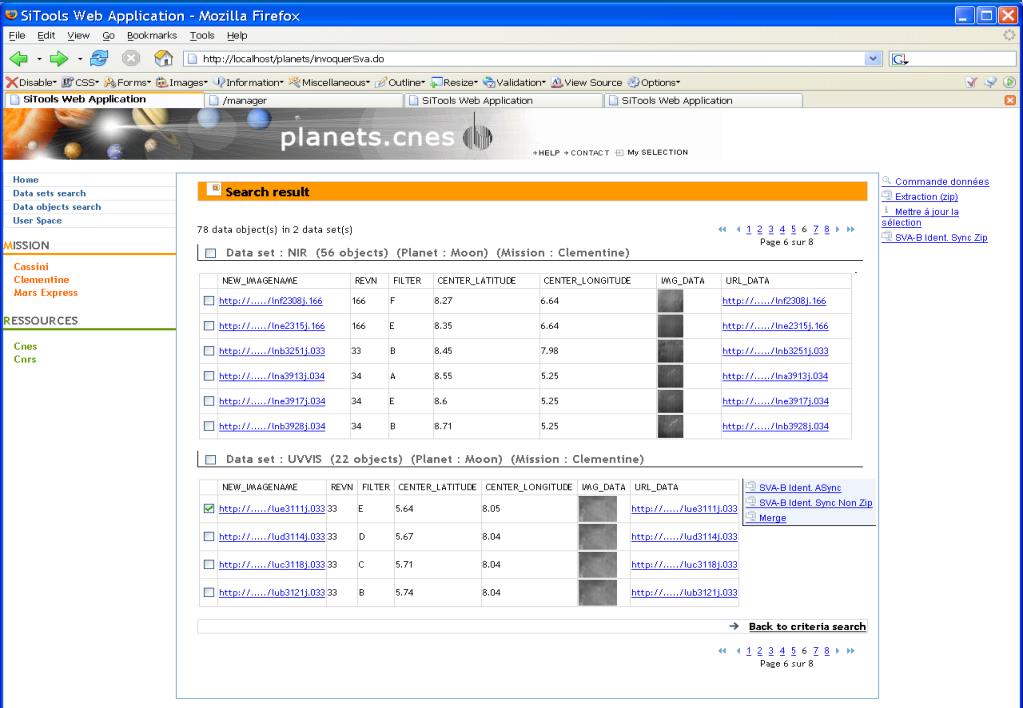Open the Images developer toolbar menu
The width and height of the screenshot is (1023, 708).
pos(181,82)
